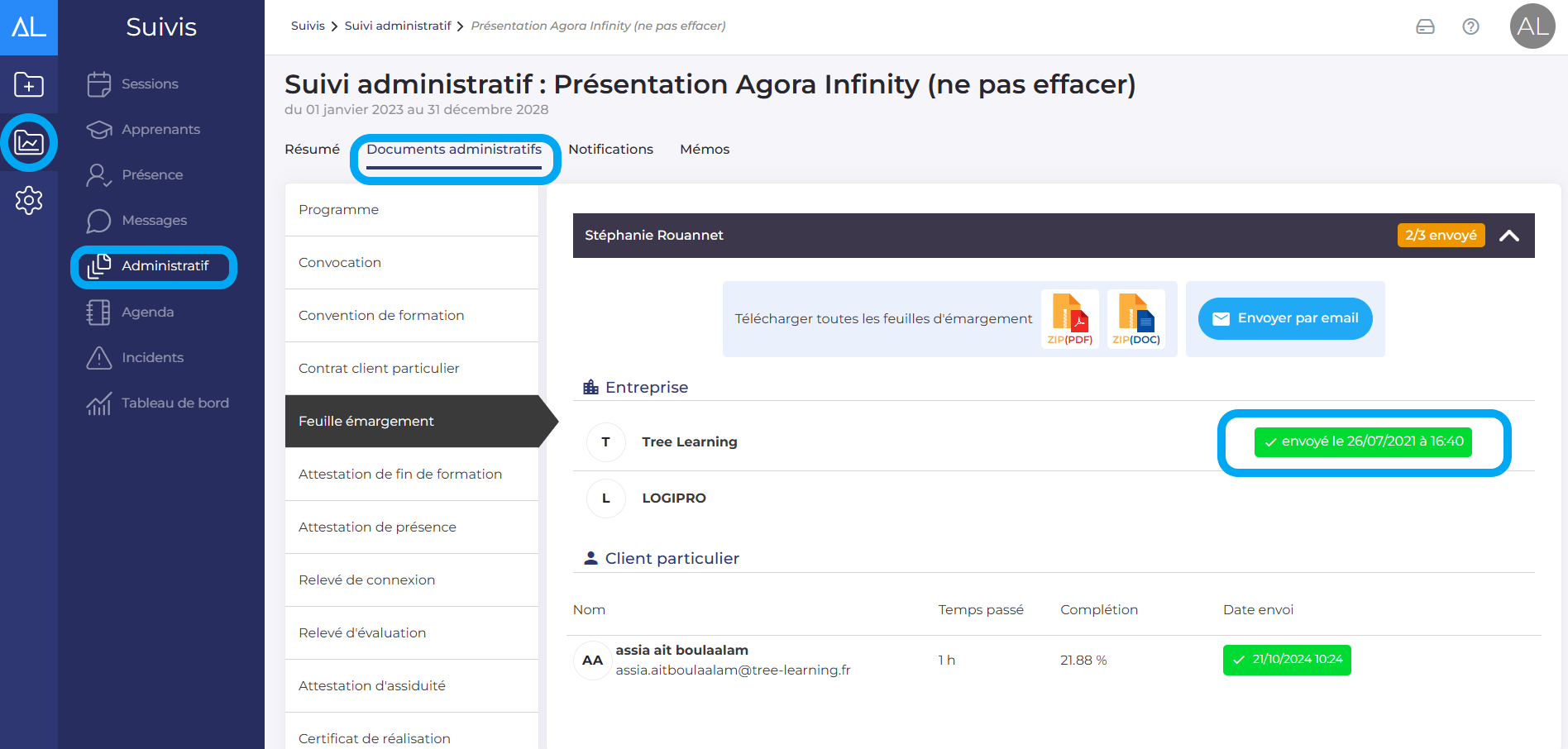Collapse the Stéphanie Rouannet section

click(1508, 236)
